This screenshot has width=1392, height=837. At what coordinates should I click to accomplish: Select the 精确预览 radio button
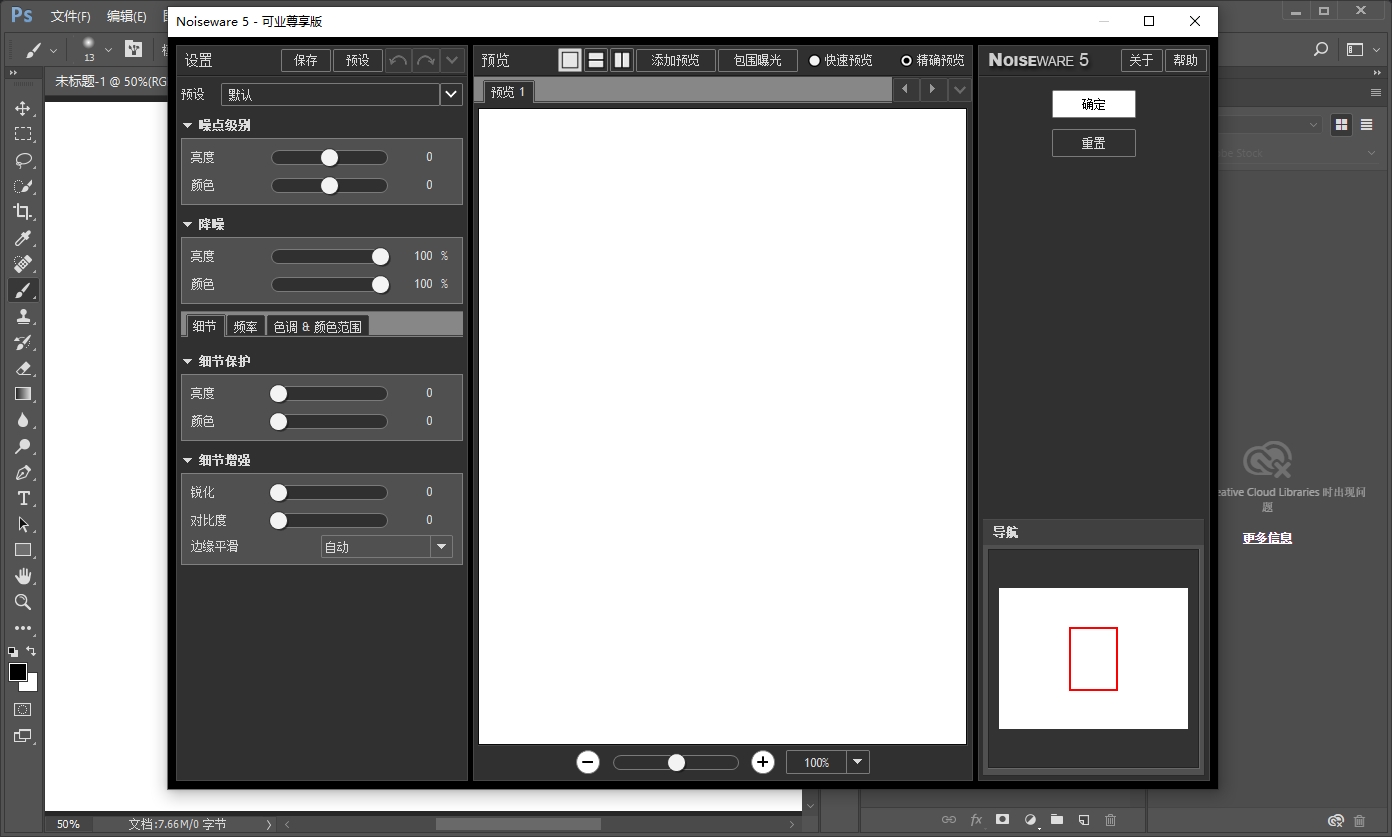tap(907, 60)
